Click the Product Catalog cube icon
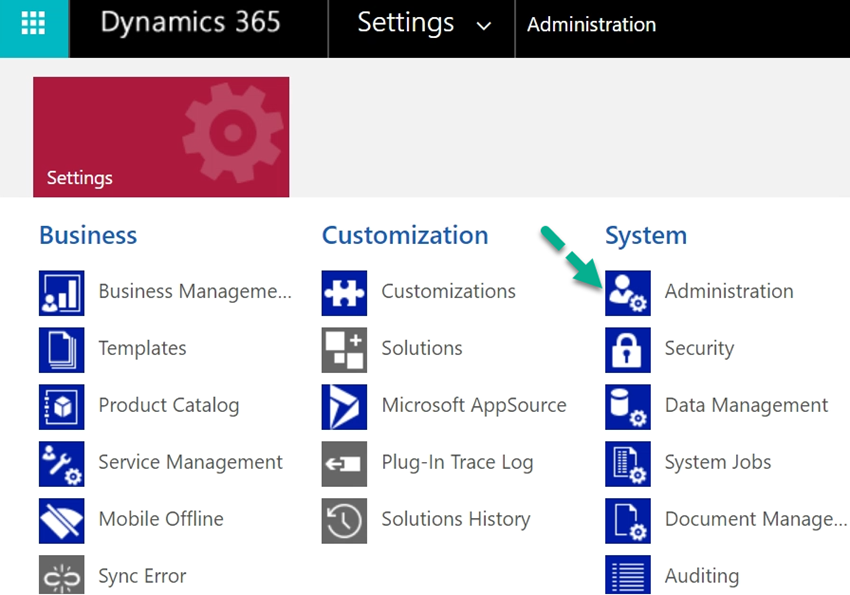 point(61,405)
